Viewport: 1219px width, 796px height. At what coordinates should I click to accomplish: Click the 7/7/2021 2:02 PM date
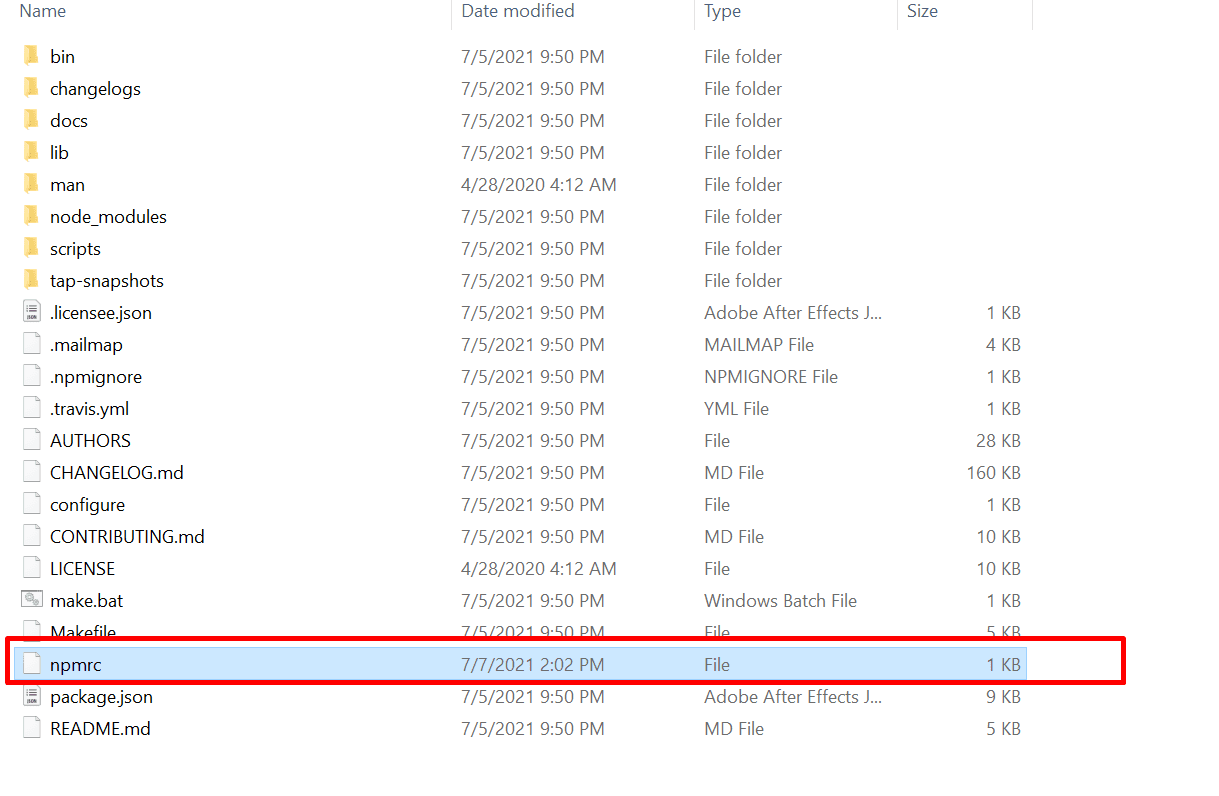coord(532,665)
